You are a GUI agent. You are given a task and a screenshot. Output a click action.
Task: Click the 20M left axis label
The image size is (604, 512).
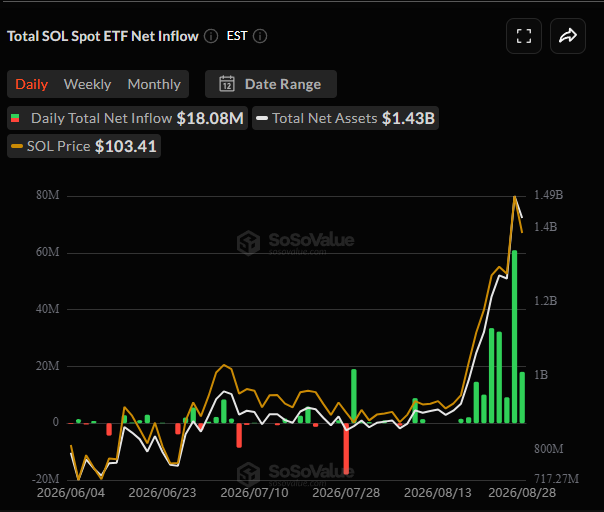pos(48,366)
